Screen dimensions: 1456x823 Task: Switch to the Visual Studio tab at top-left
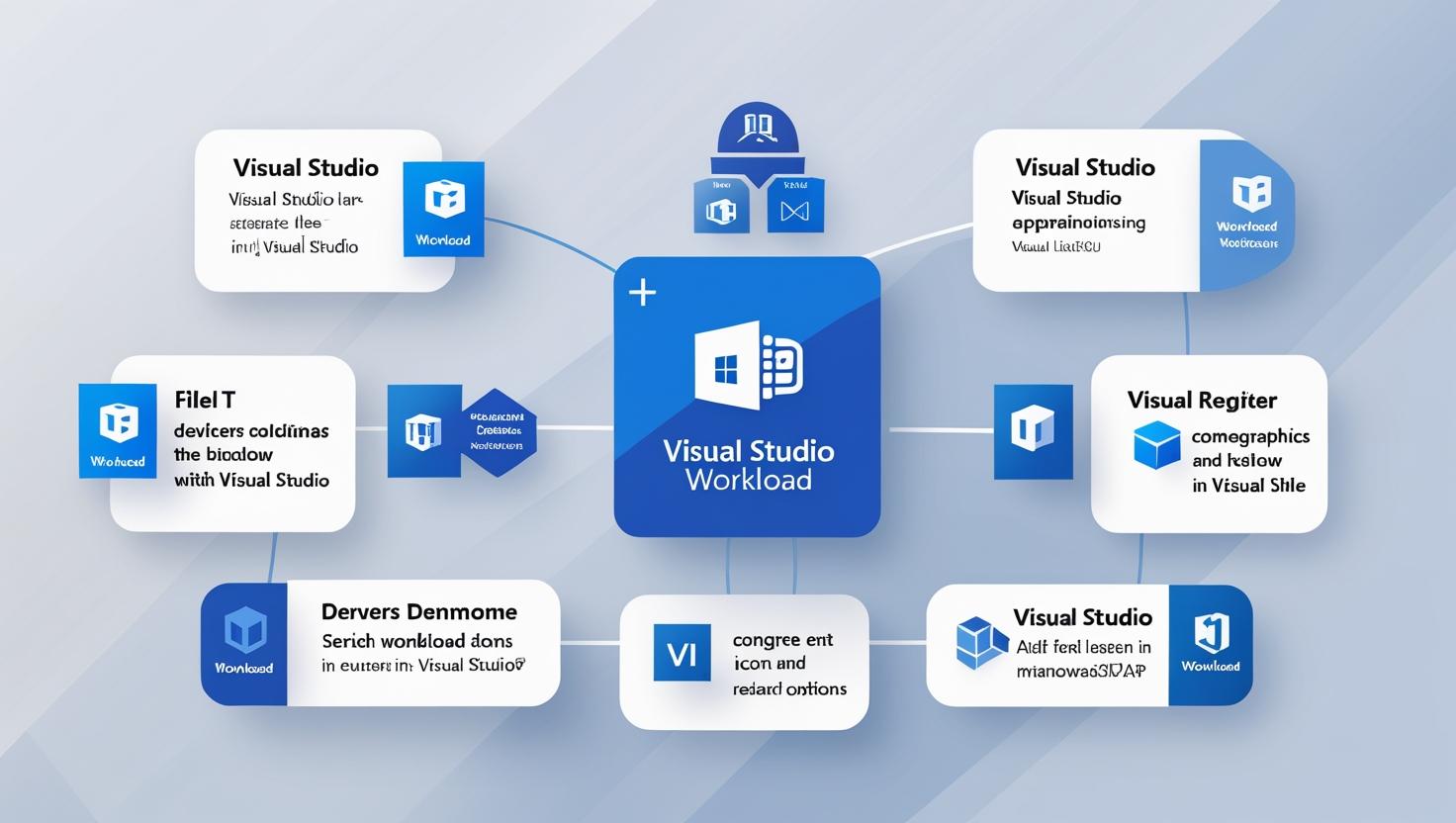tap(306, 167)
